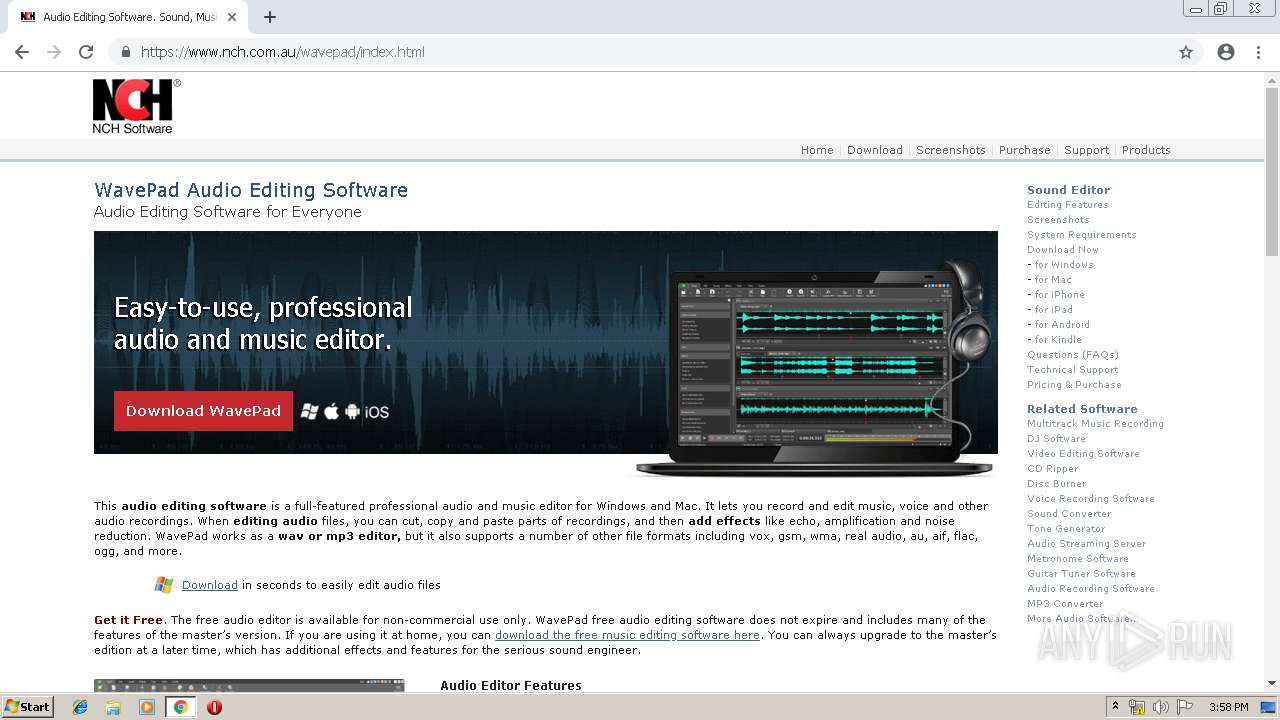
Task: Open the Screenshots navigation item
Action: point(951,150)
